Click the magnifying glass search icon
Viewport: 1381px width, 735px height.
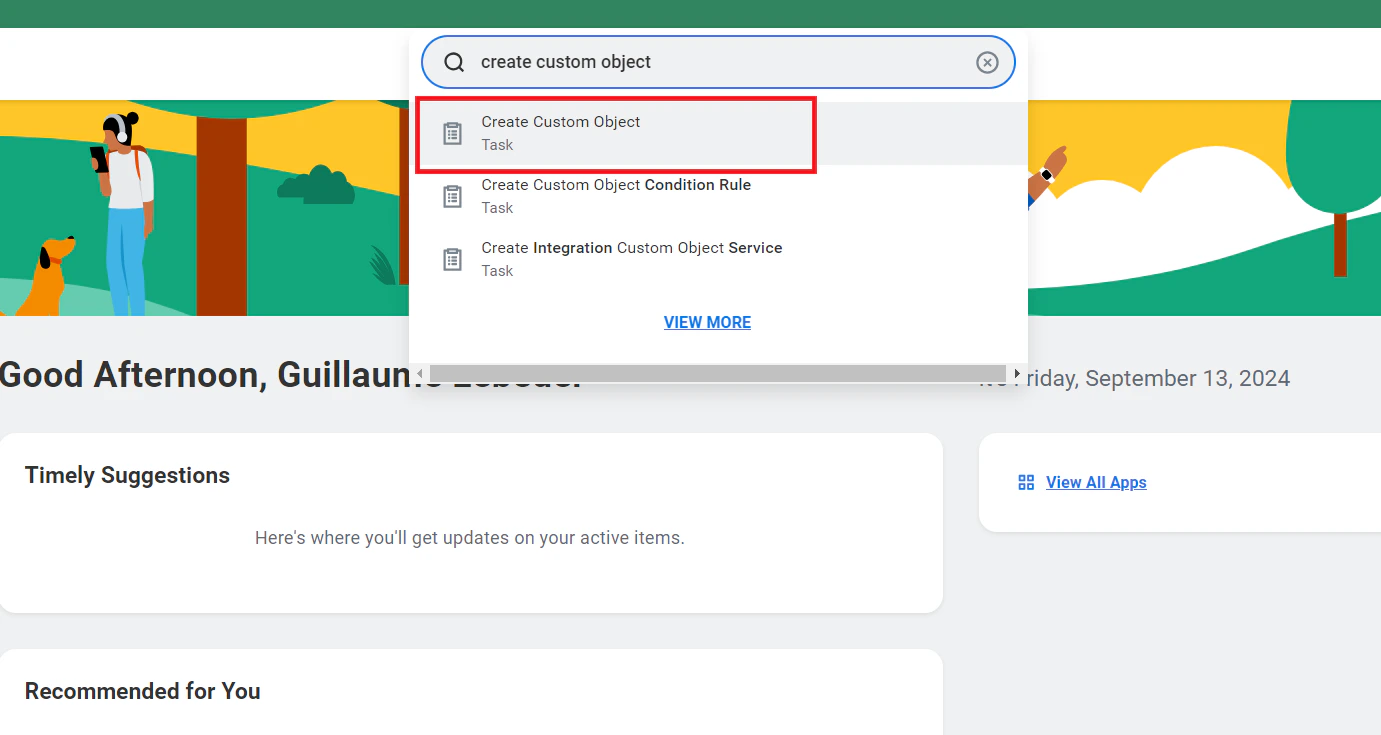453,61
